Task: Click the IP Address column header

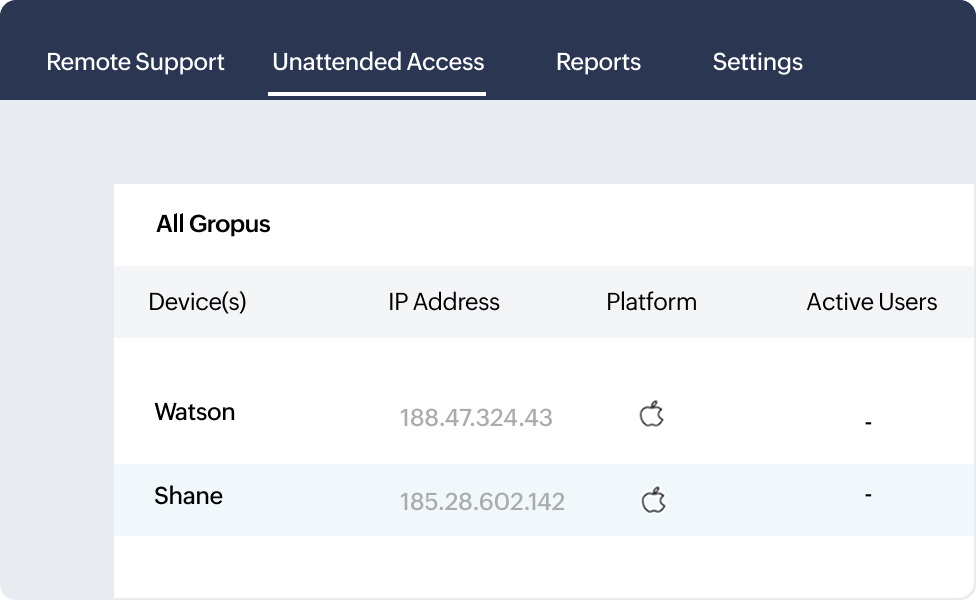Action: pyautogui.click(x=444, y=302)
